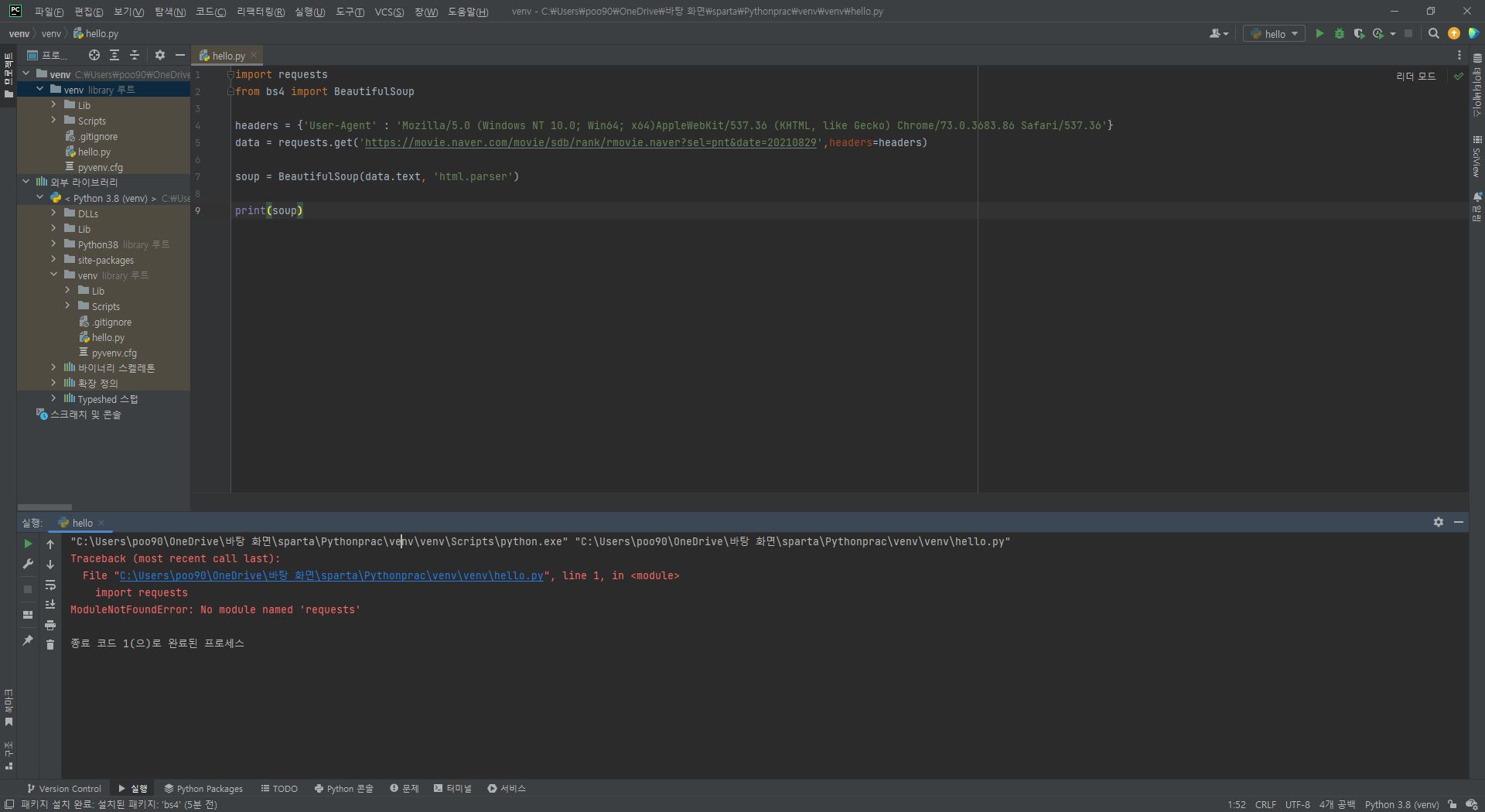Click the Python 3.8 (venv) interpreter in the status bar
Viewport: 1485px width, 812px height.
point(1401,804)
